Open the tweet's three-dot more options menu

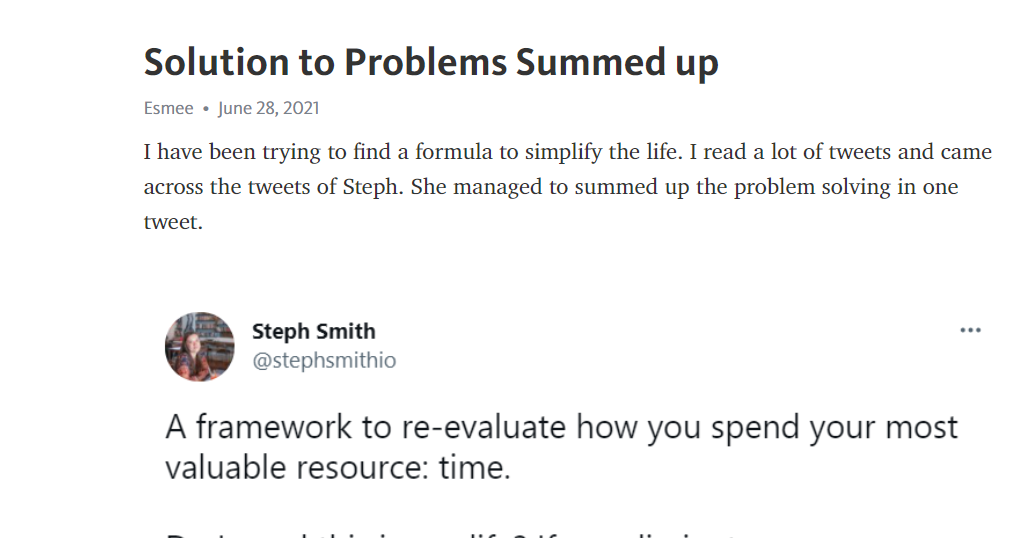click(x=970, y=330)
